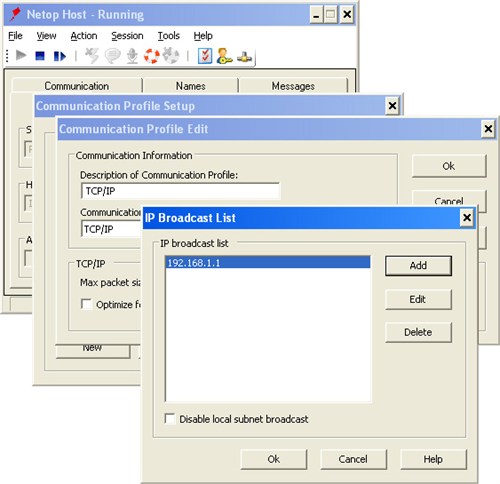Confirm IP Broadcast List with Ok
This screenshot has height=484, width=500.
274,459
